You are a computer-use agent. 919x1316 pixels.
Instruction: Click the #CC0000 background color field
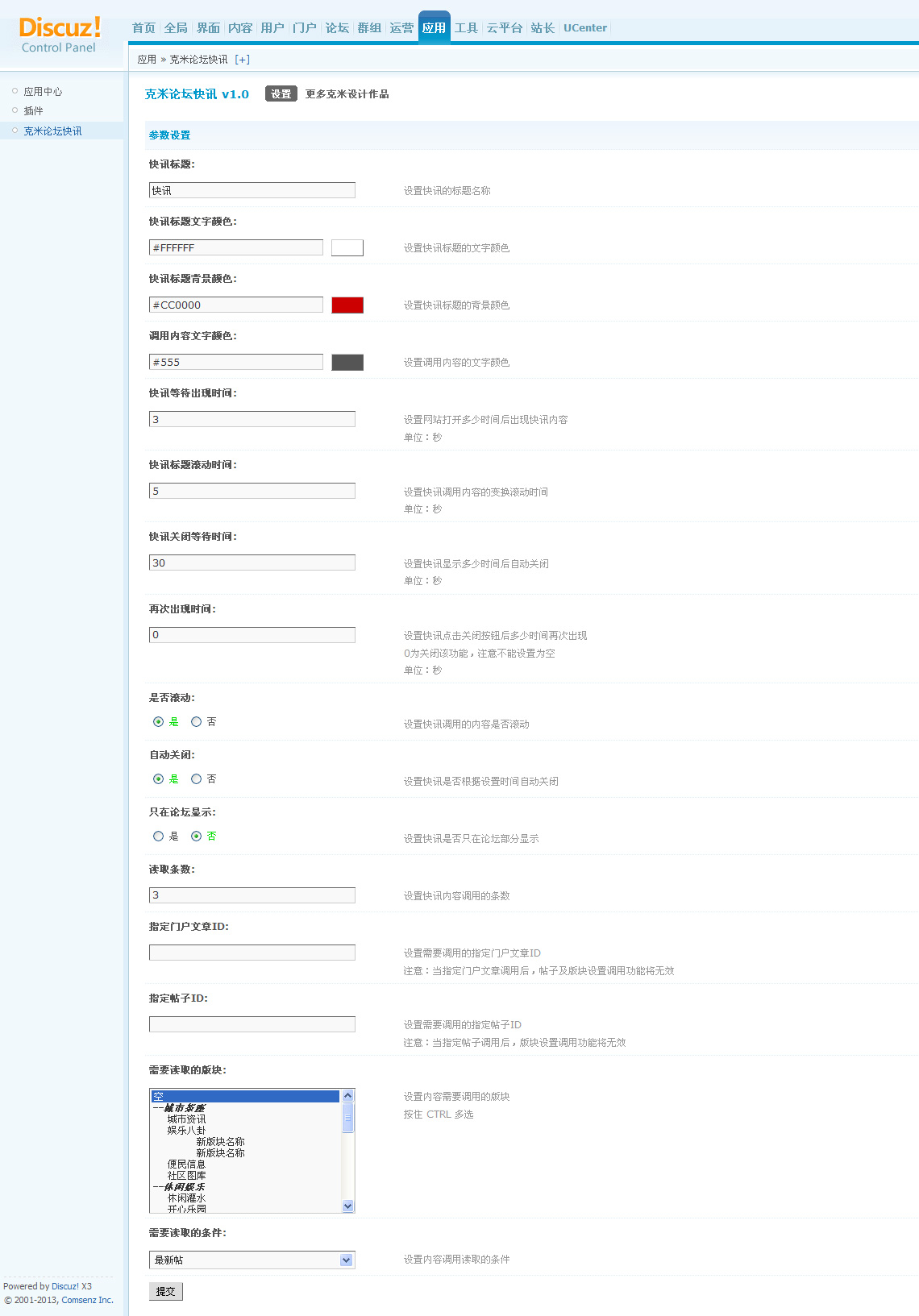coord(236,305)
